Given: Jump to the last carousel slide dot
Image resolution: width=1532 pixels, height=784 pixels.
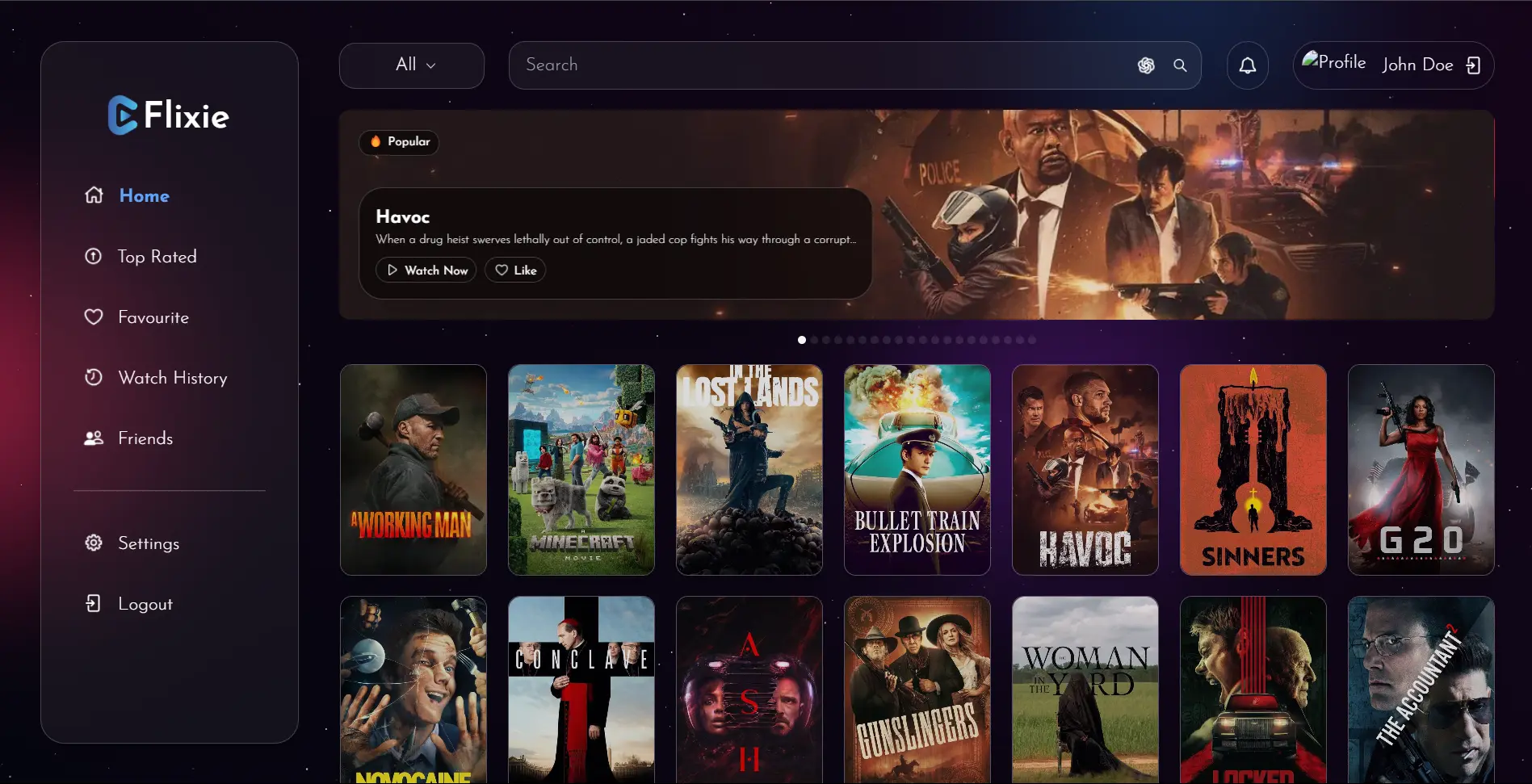Looking at the screenshot, I should 1032,340.
